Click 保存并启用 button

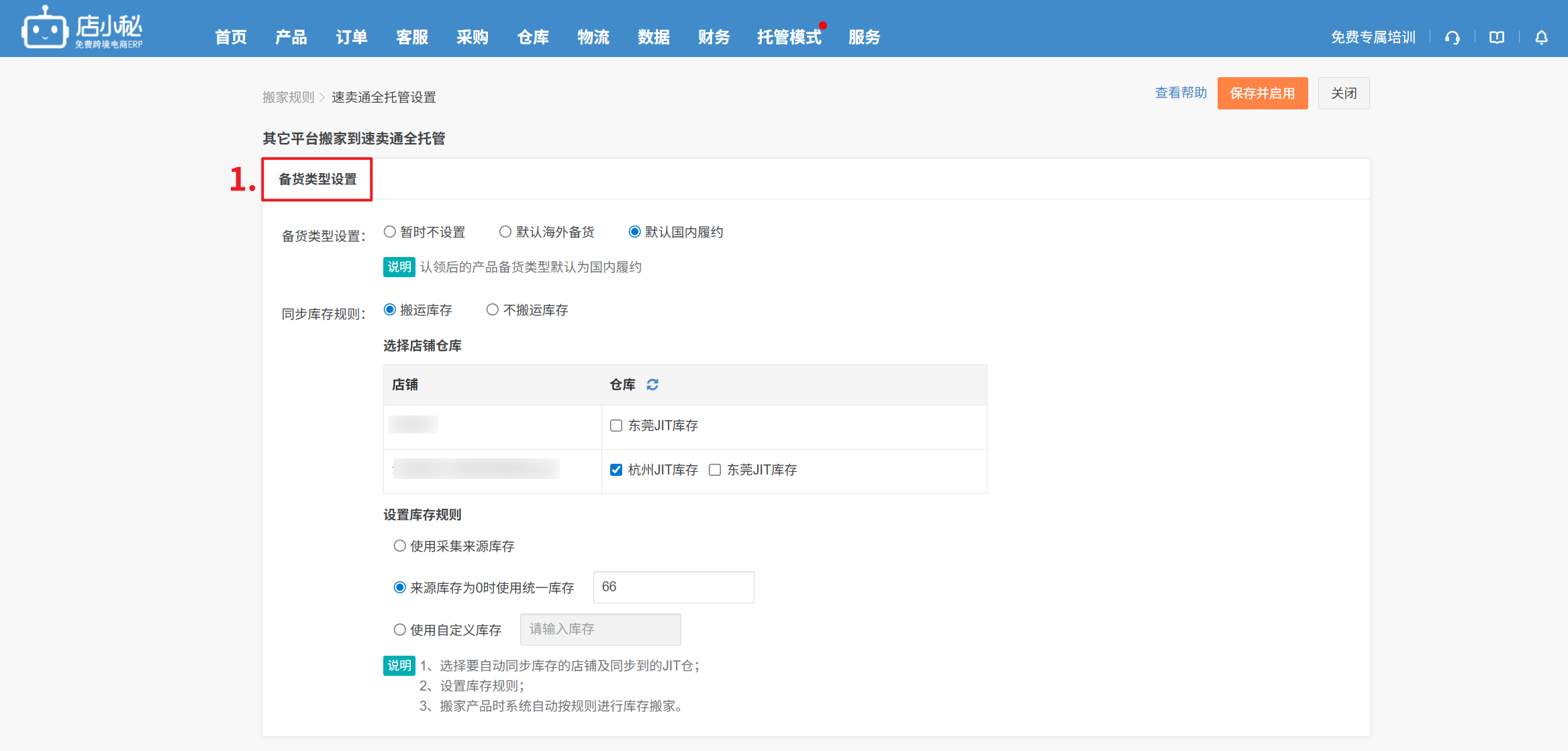1262,93
